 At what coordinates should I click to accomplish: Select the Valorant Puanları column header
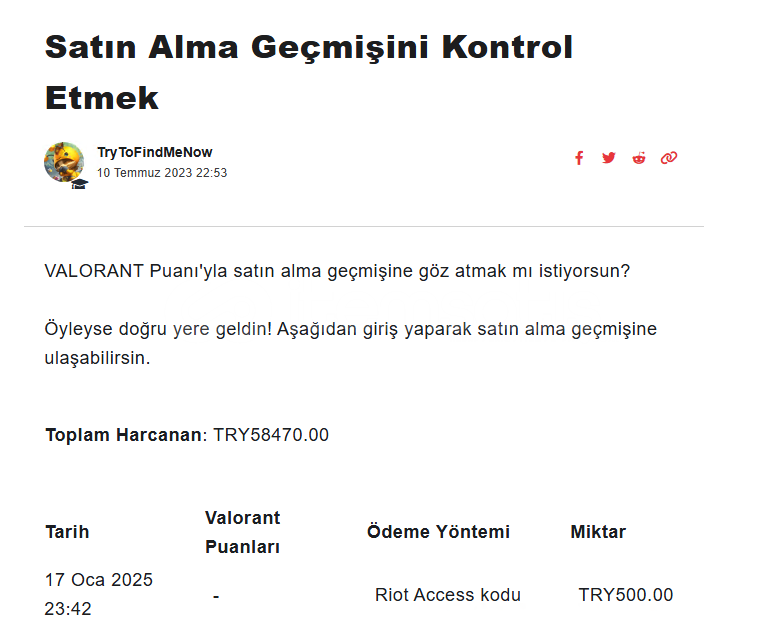point(242,532)
